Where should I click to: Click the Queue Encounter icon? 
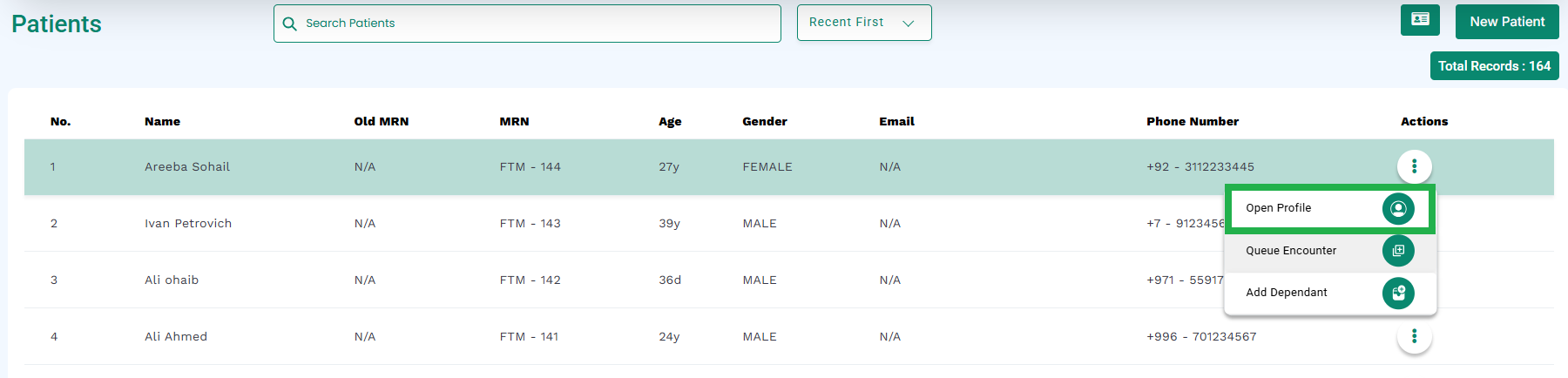tap(1398, 251)
